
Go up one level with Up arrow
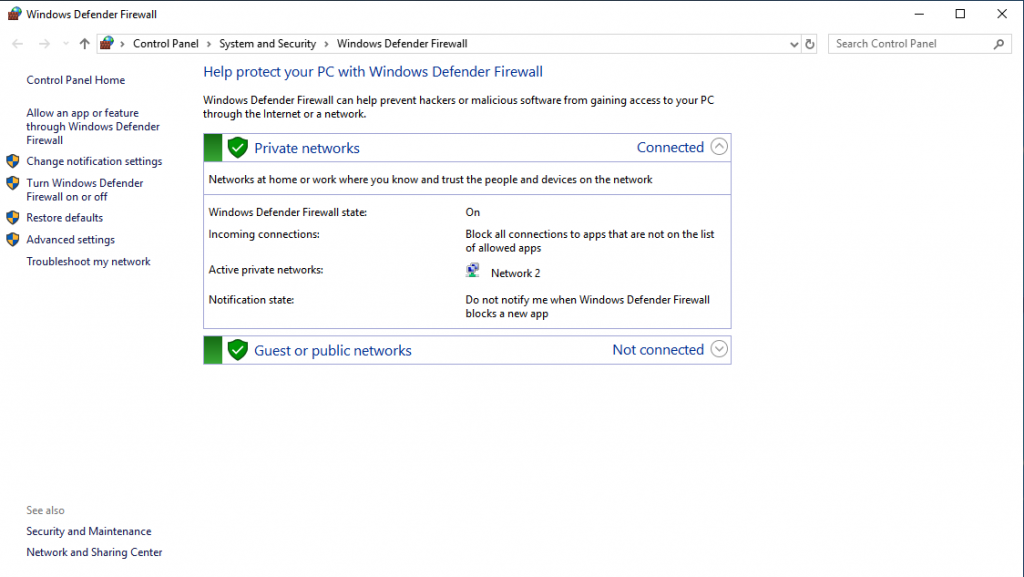click(x=84, y=44)
